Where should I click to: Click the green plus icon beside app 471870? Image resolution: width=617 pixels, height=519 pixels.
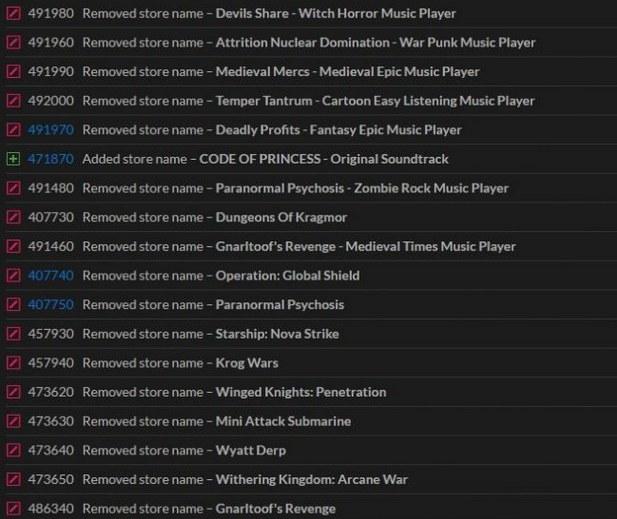13,159
